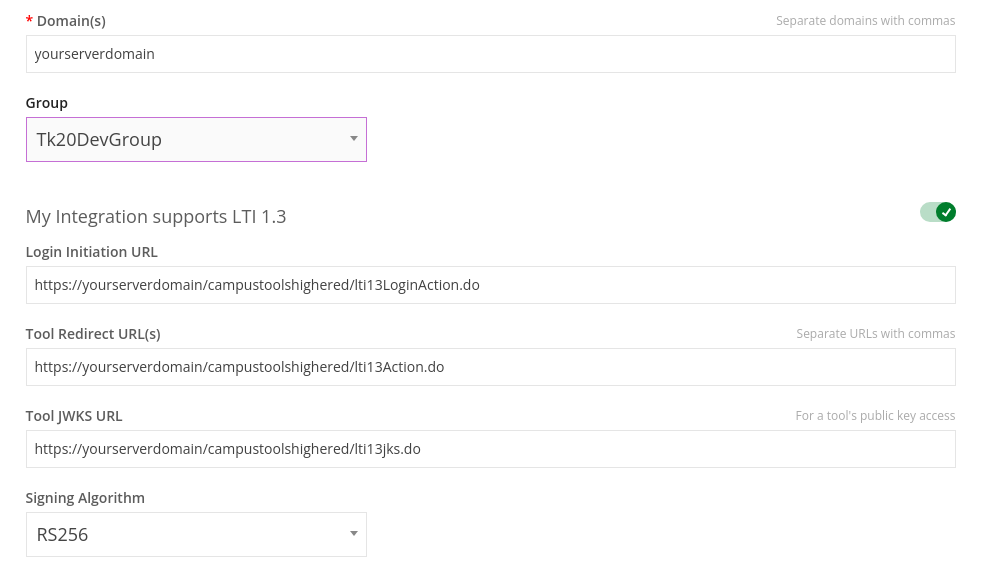Select the Tool JWKS URL text box

pyautogui.click(x=491, y=449)
